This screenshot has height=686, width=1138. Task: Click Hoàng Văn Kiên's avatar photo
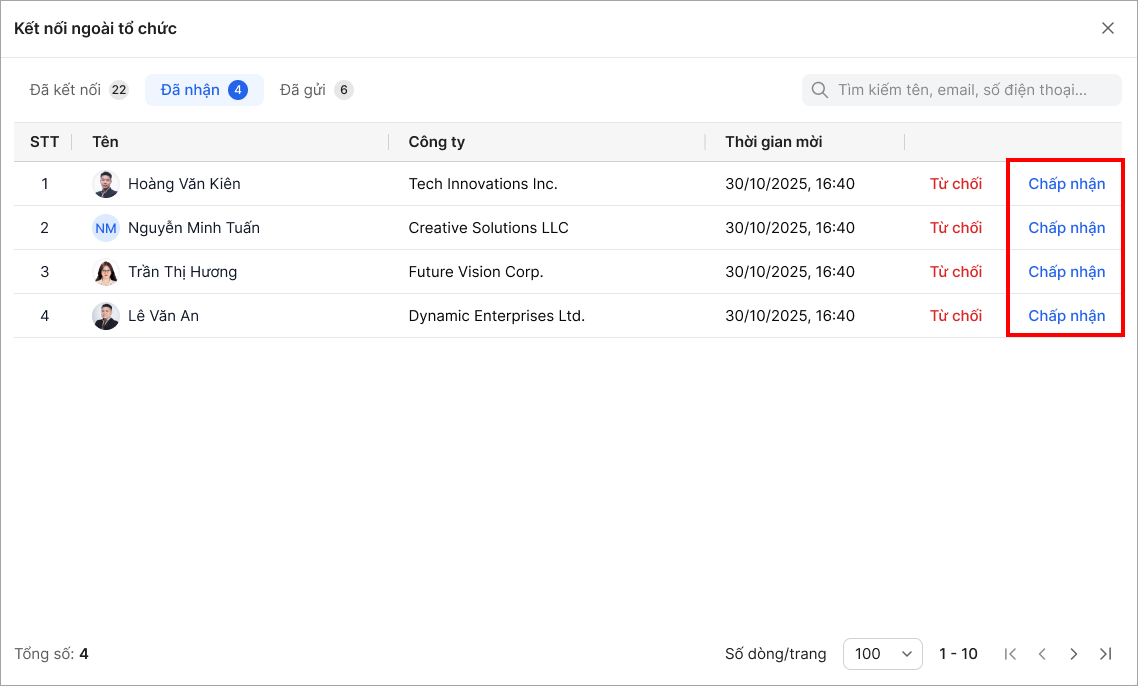(x=106, y=184)
